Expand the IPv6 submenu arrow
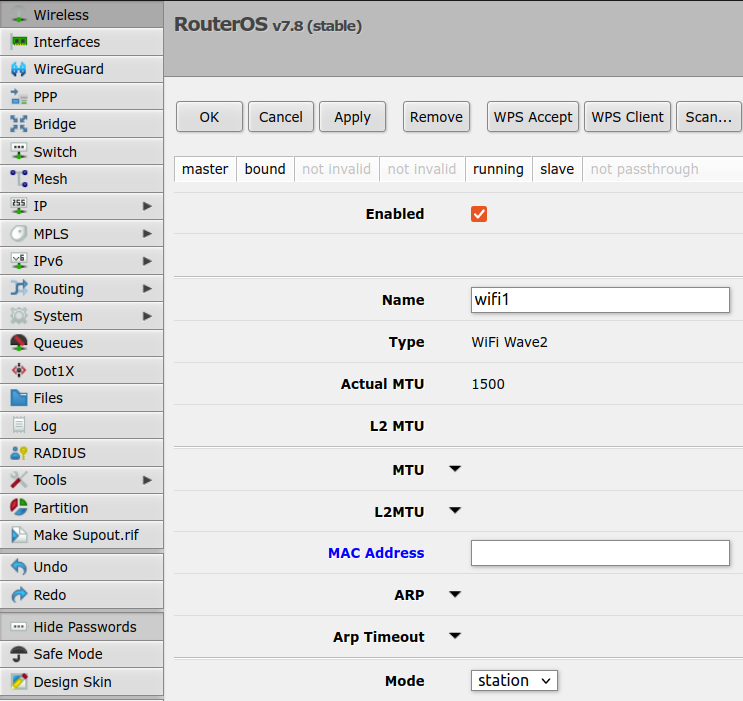 tap(147, 261)
